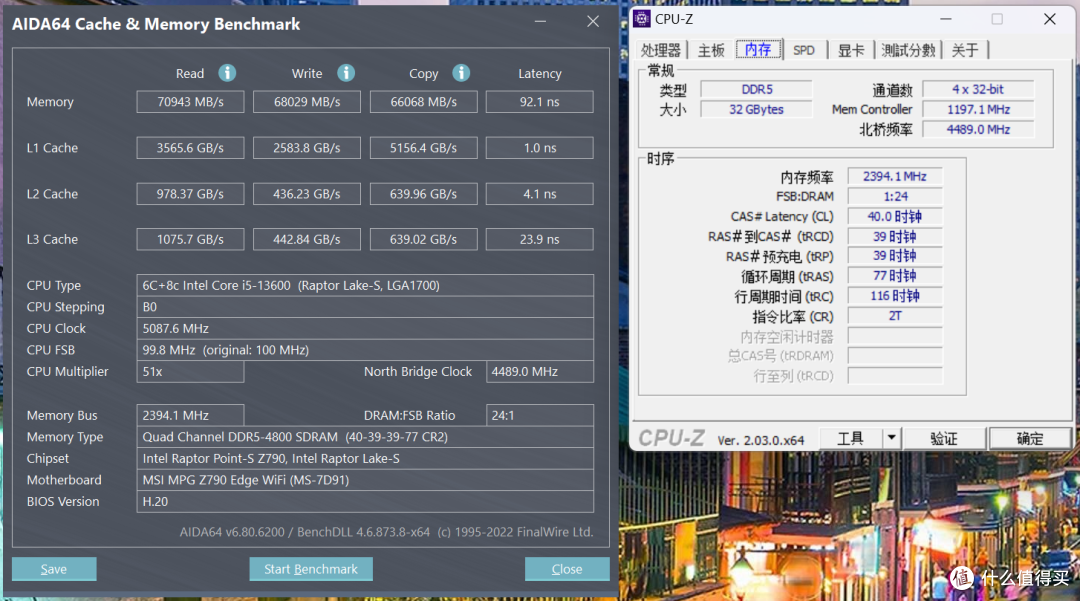Image resolution: width=1080 pixels, height=601 pixels.
Task: Click the Save button in AIDA64
Action: pos(54,569)
